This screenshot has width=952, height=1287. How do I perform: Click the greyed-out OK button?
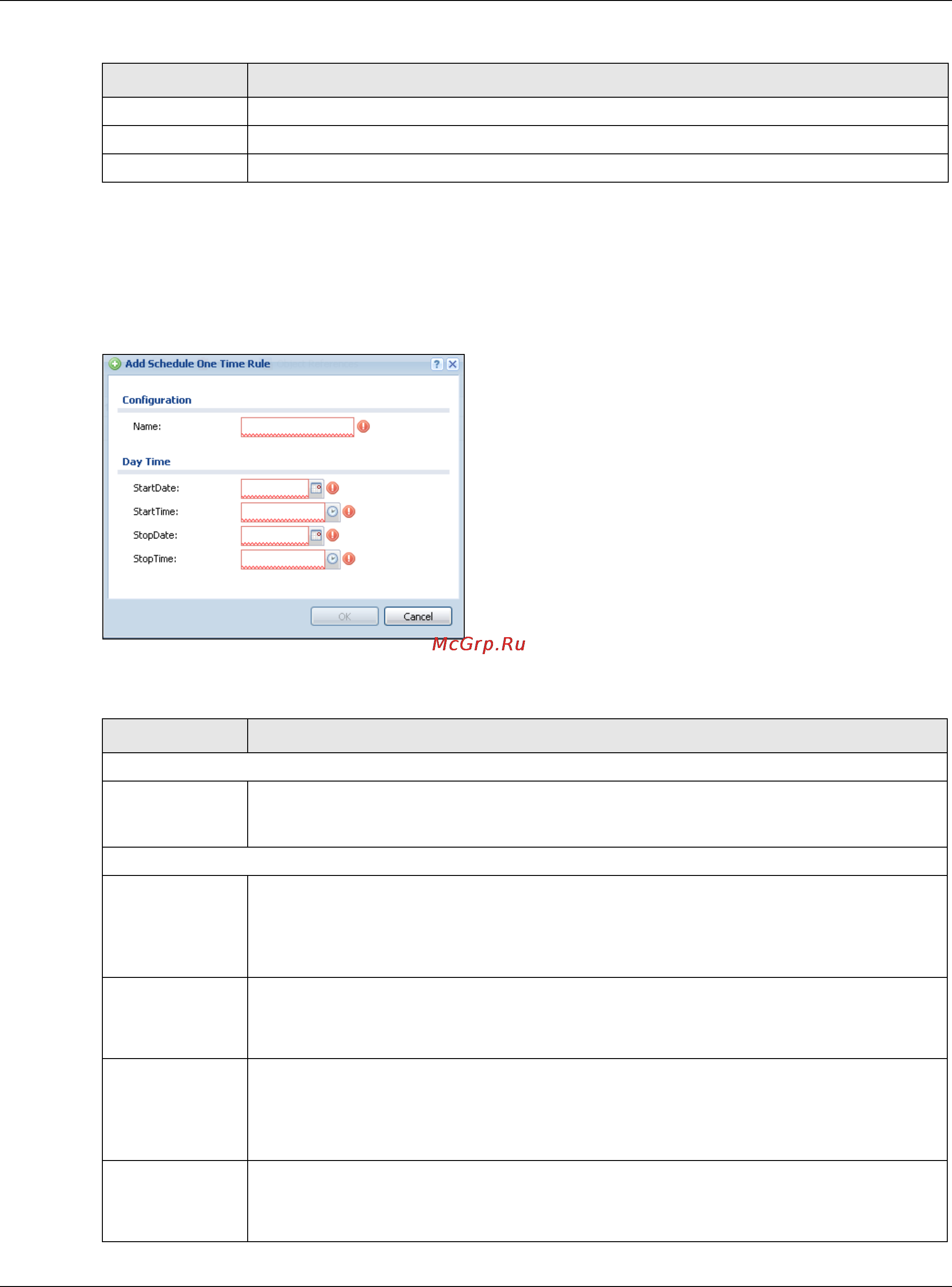click(344, 616)
